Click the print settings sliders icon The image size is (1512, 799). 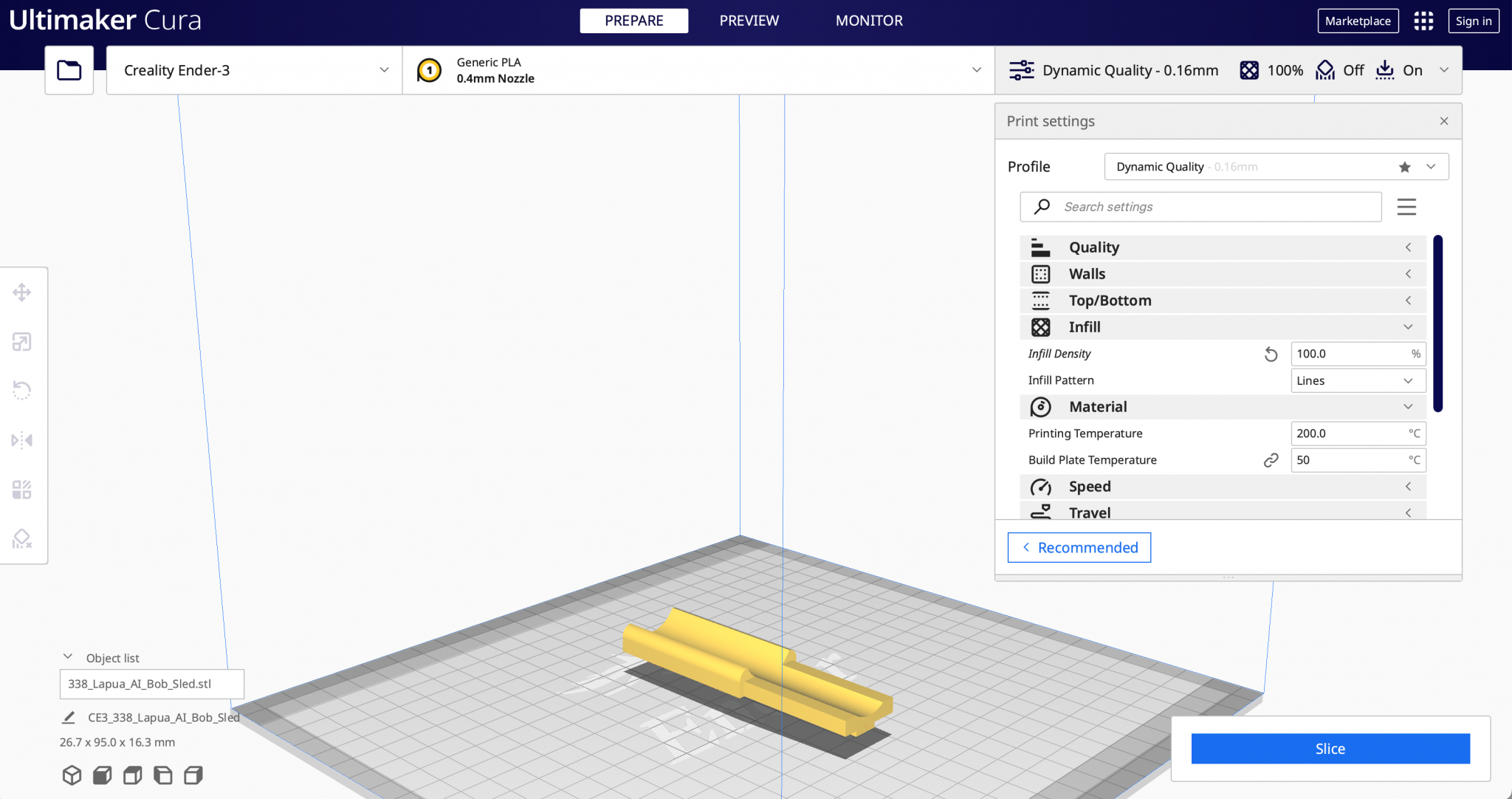tap(1022, 70)
